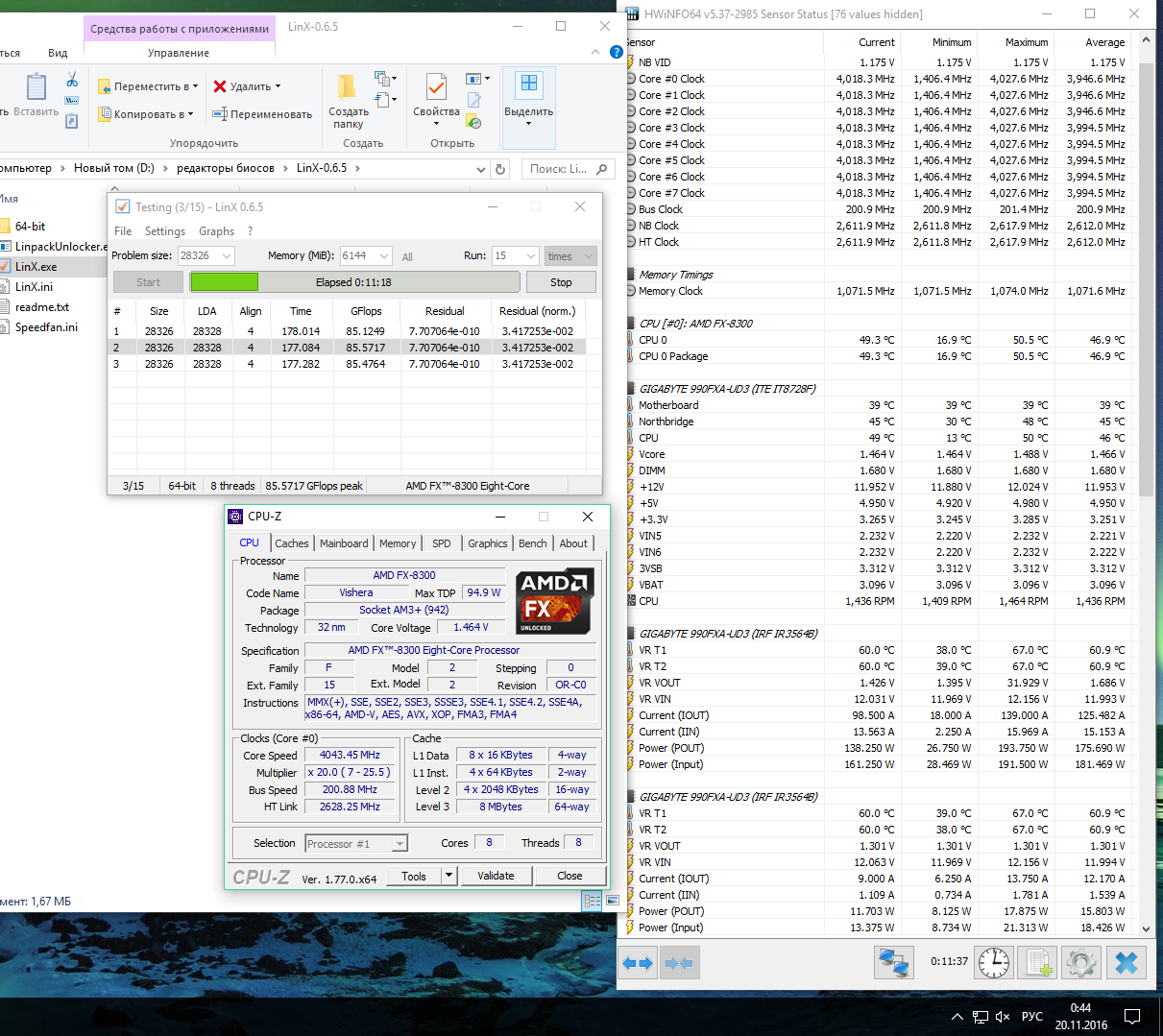Switch to the Mainboard tab in CPU-Z
This screenshot has height=1036, width=1163.
click(344, 543)
